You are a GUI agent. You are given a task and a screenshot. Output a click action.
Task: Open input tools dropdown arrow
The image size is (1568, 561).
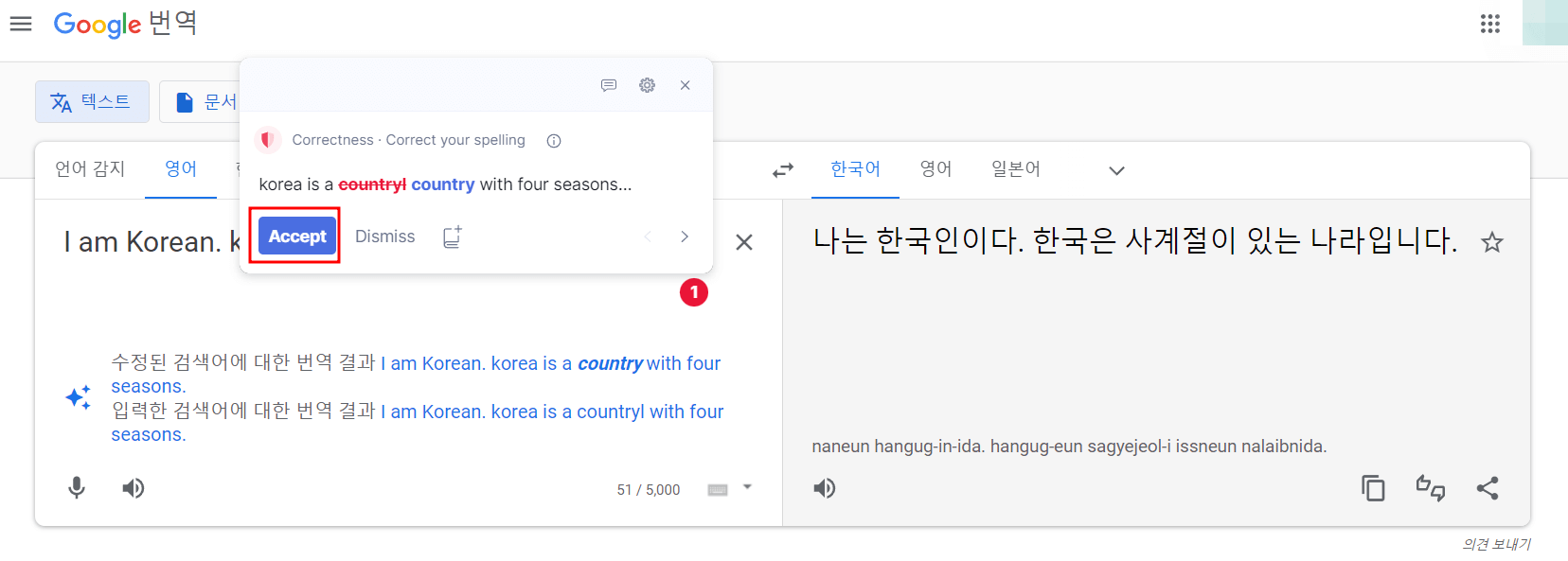click(x=747, y=487)
